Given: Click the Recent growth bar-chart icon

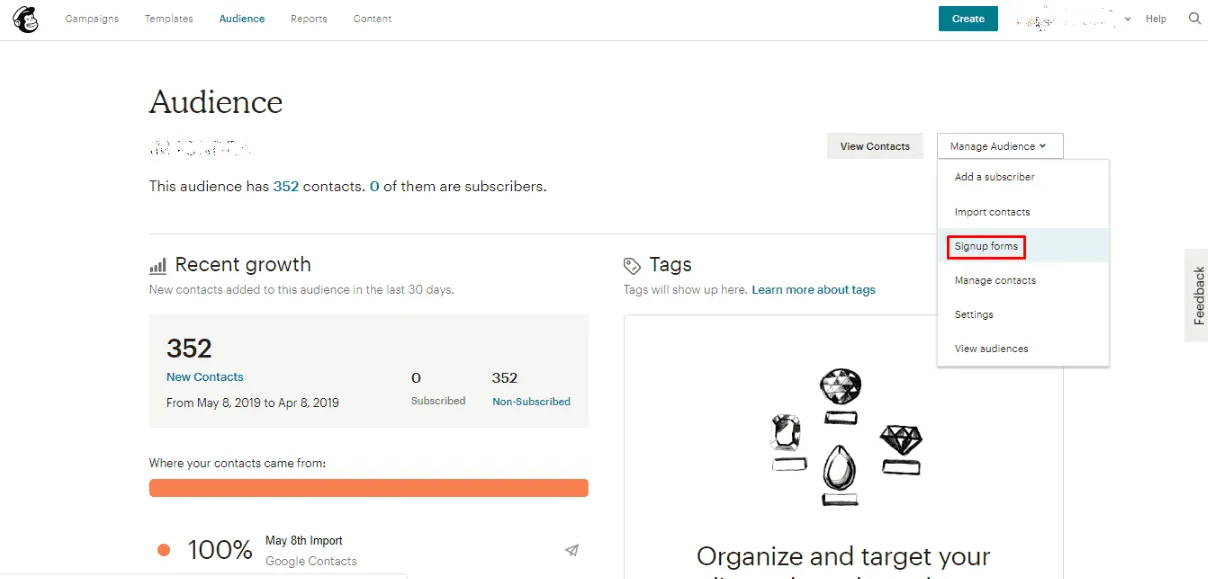Looking at the screenshot, I should tap(158, 263).
